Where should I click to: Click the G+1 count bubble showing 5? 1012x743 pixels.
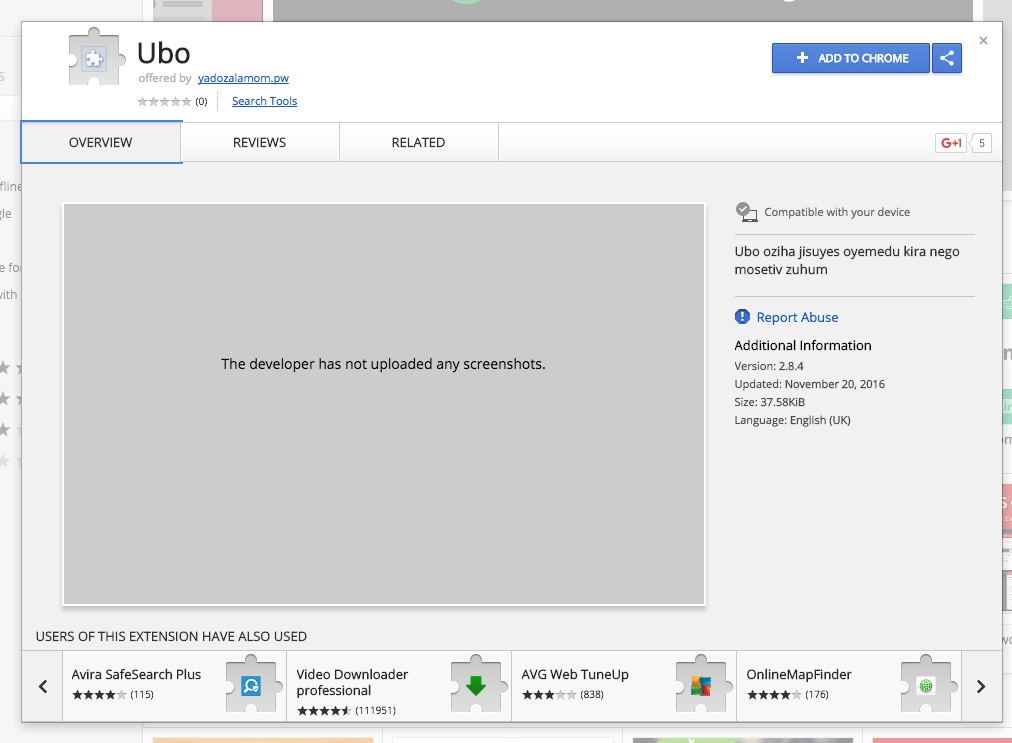[x=982, y=143]
